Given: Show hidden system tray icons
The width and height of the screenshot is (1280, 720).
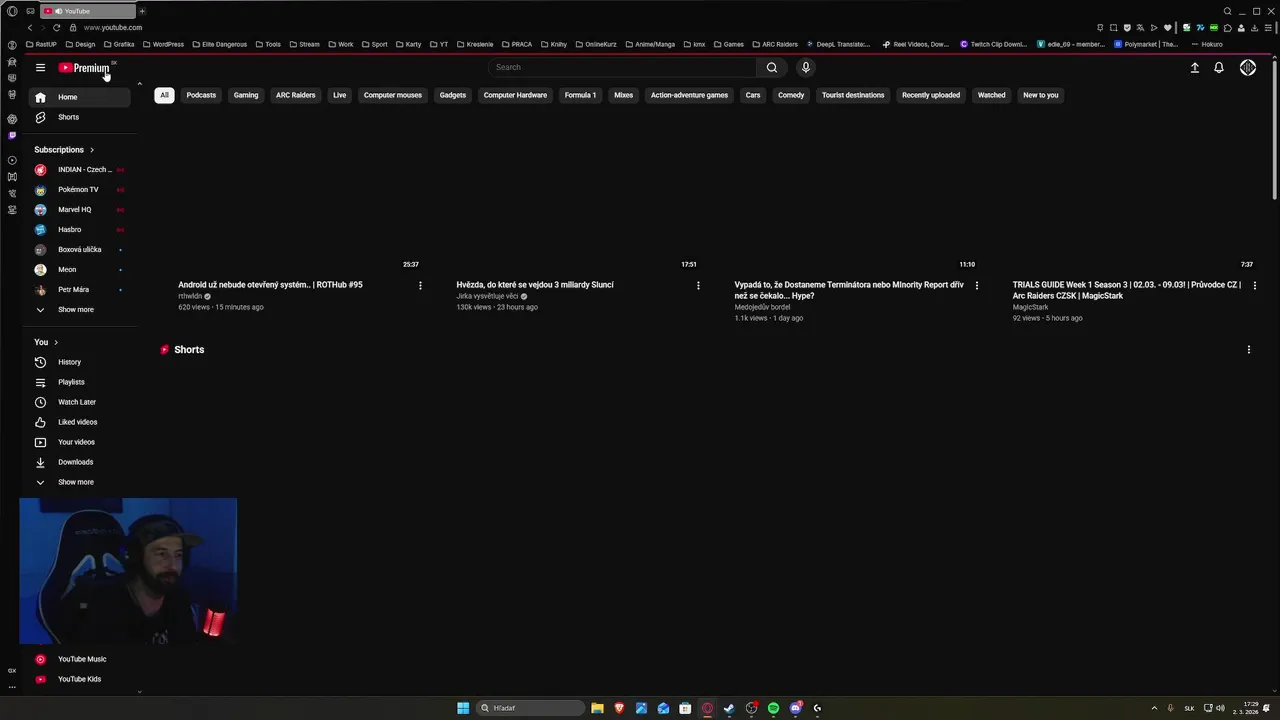Looking at the screenshot, I should 1154,708.
